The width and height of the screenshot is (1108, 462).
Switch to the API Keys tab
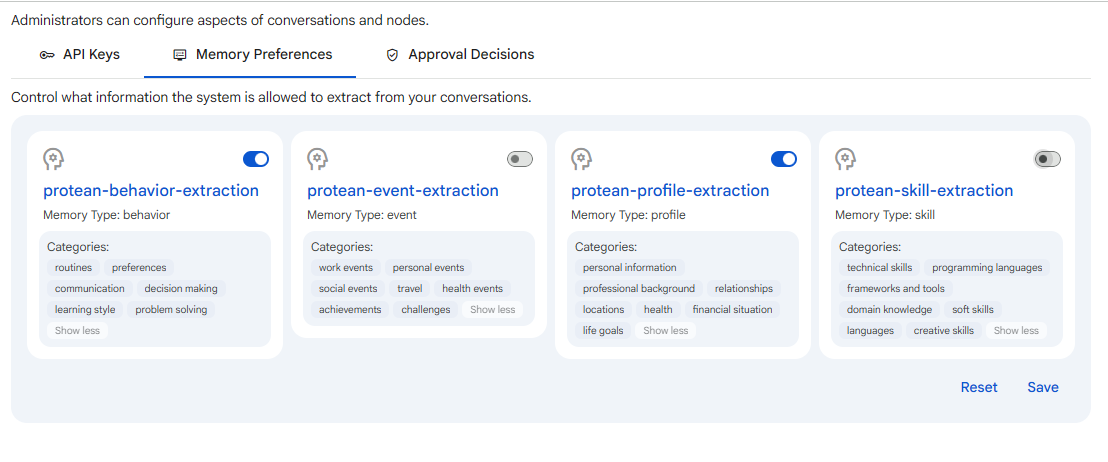[x=80, y=54]
